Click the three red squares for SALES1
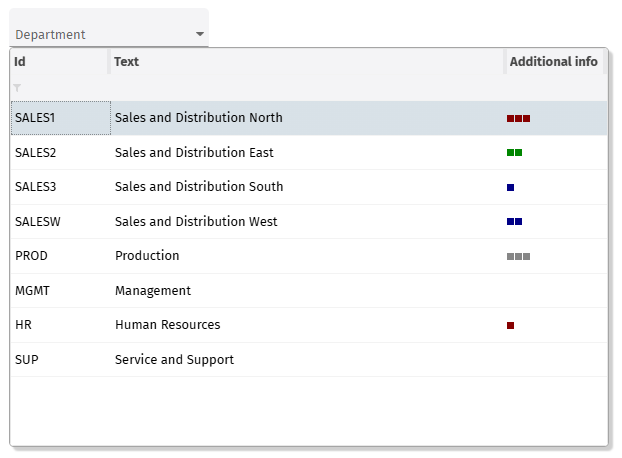The height and width of the screenshot is (458, 622). 518,118
